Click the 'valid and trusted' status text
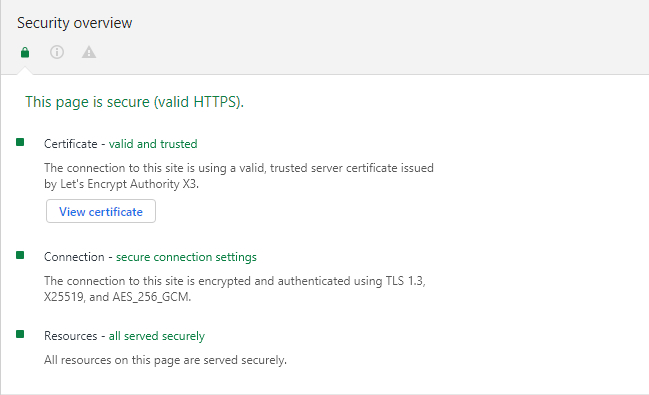 tap(153, 144)
